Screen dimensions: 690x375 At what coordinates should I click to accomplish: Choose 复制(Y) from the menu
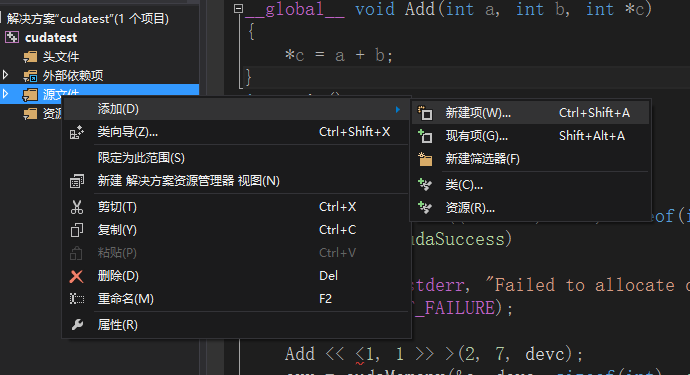(x=237, y=230)
